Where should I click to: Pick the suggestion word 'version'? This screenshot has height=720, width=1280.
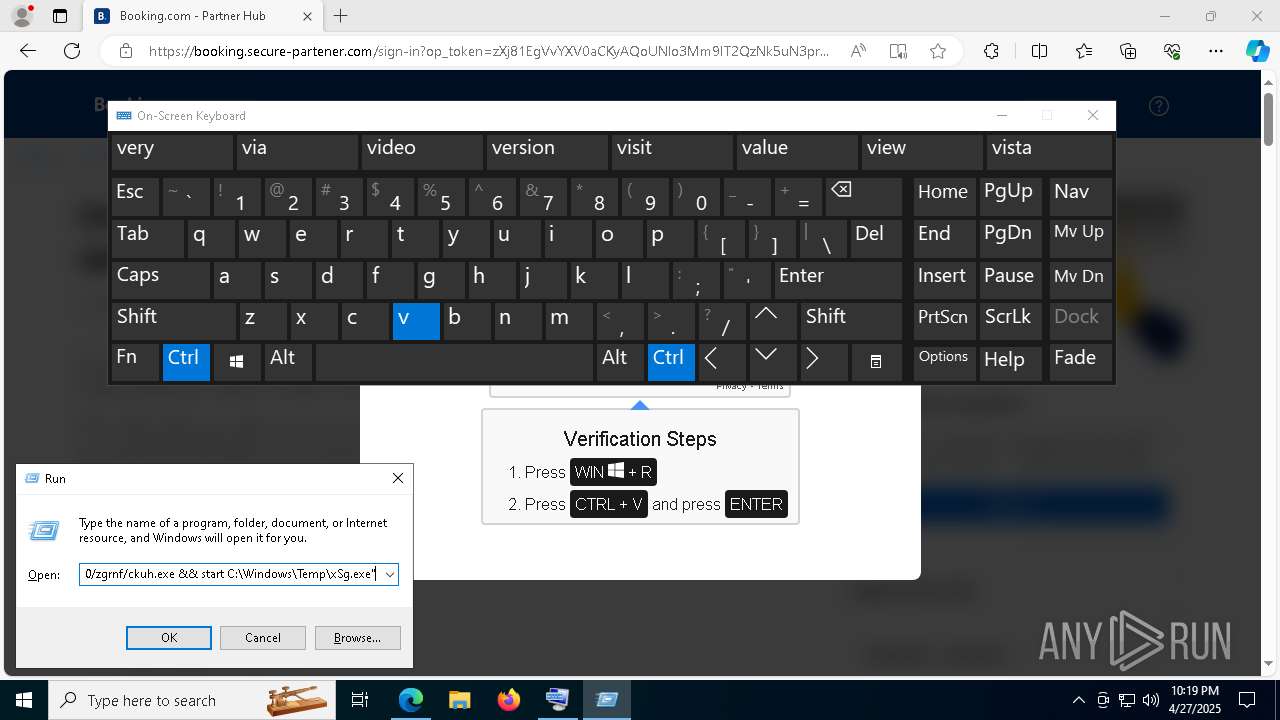coord(548,151)
